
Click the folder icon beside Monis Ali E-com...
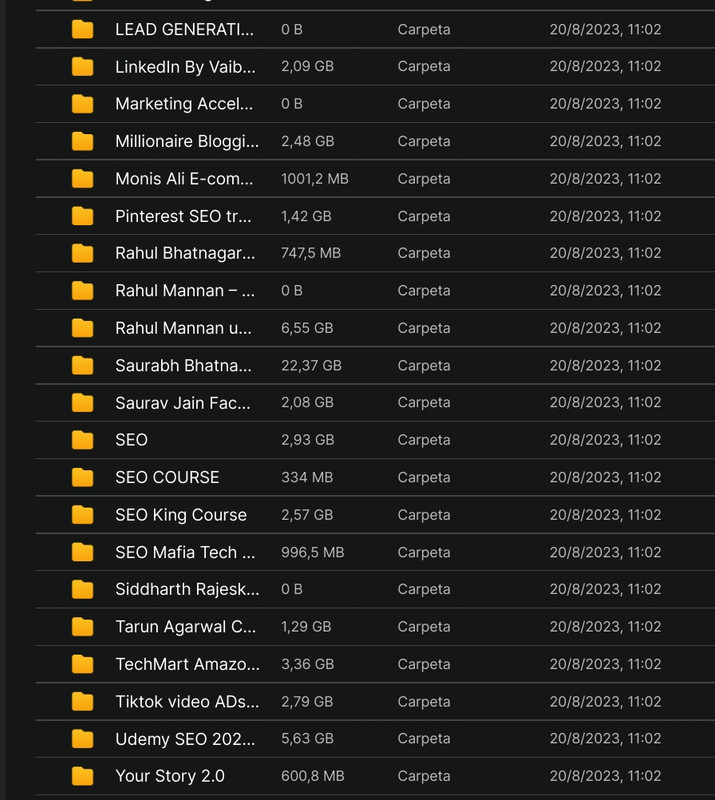click(x=82, y=179)
